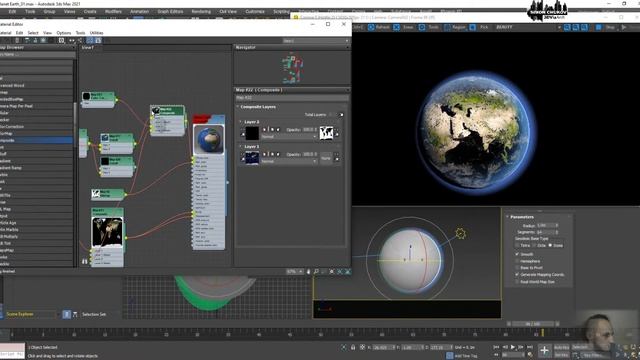
Task: Open the BEAUTY render element dropdown
Action: 528,27
